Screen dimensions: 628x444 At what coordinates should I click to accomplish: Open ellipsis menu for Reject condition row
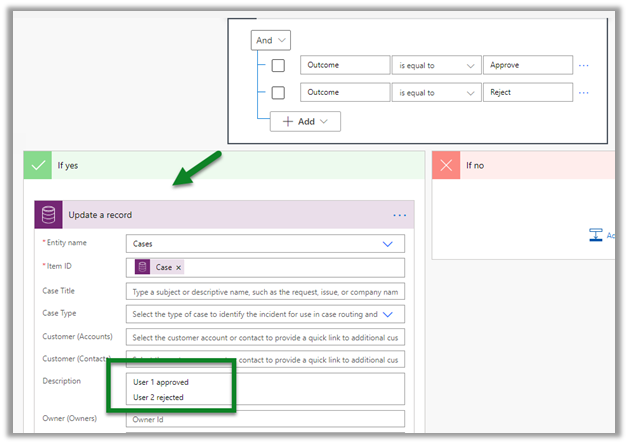pos(584,93)
